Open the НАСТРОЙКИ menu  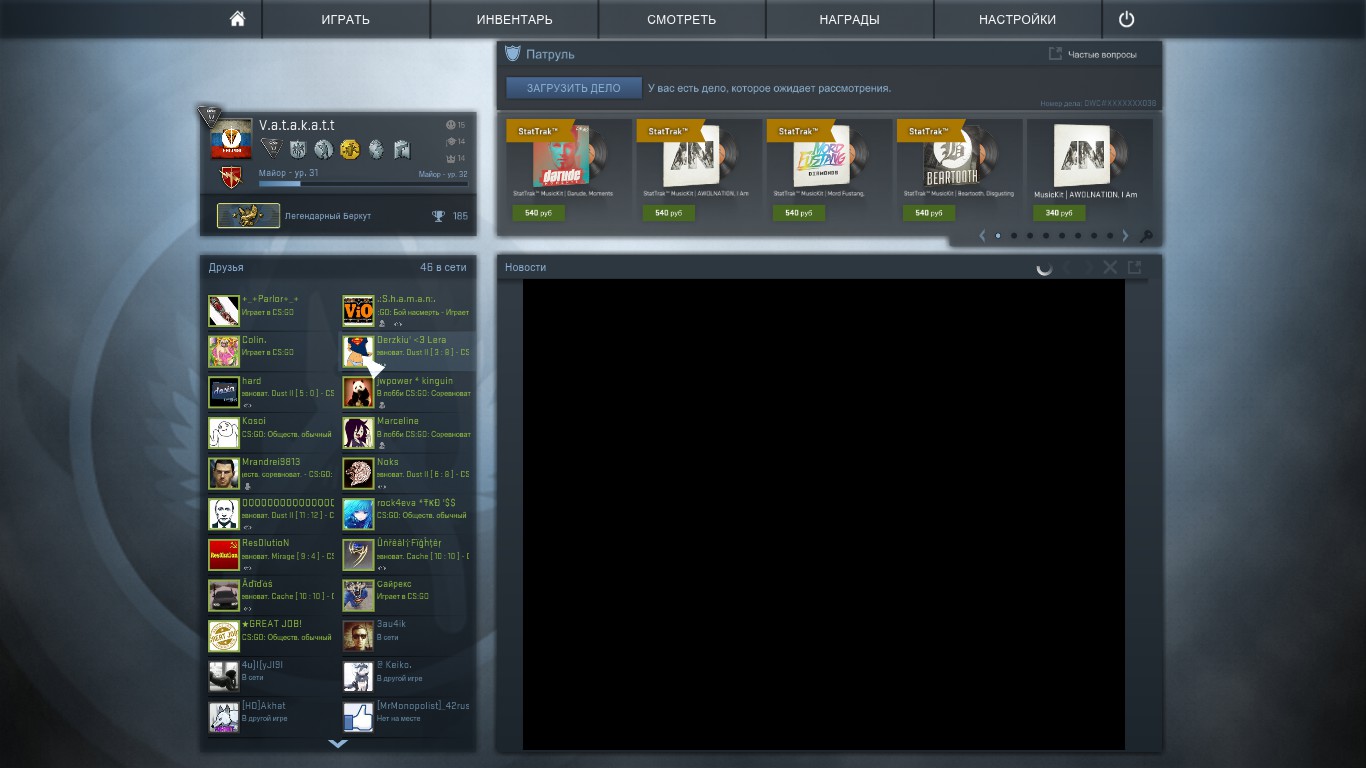pyautogui.click(x=1018, y=19)
